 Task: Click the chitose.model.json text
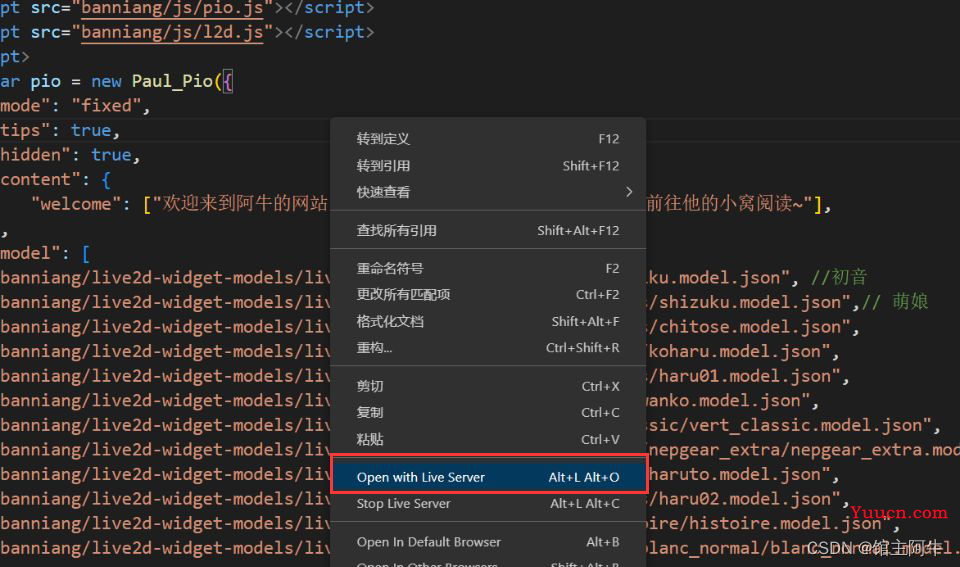750,326
